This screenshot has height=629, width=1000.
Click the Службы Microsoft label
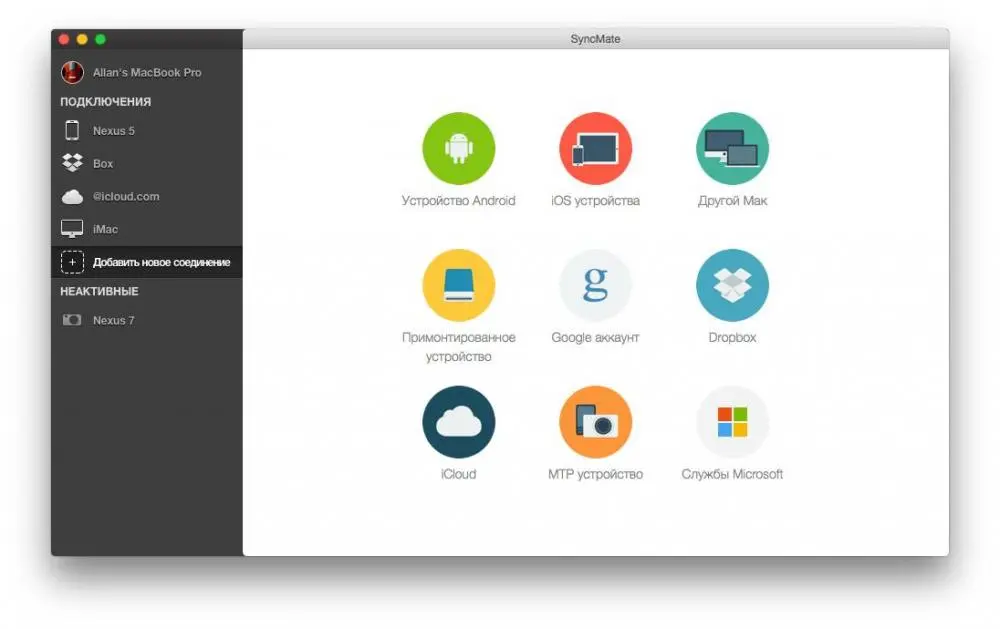coord(732,474)
